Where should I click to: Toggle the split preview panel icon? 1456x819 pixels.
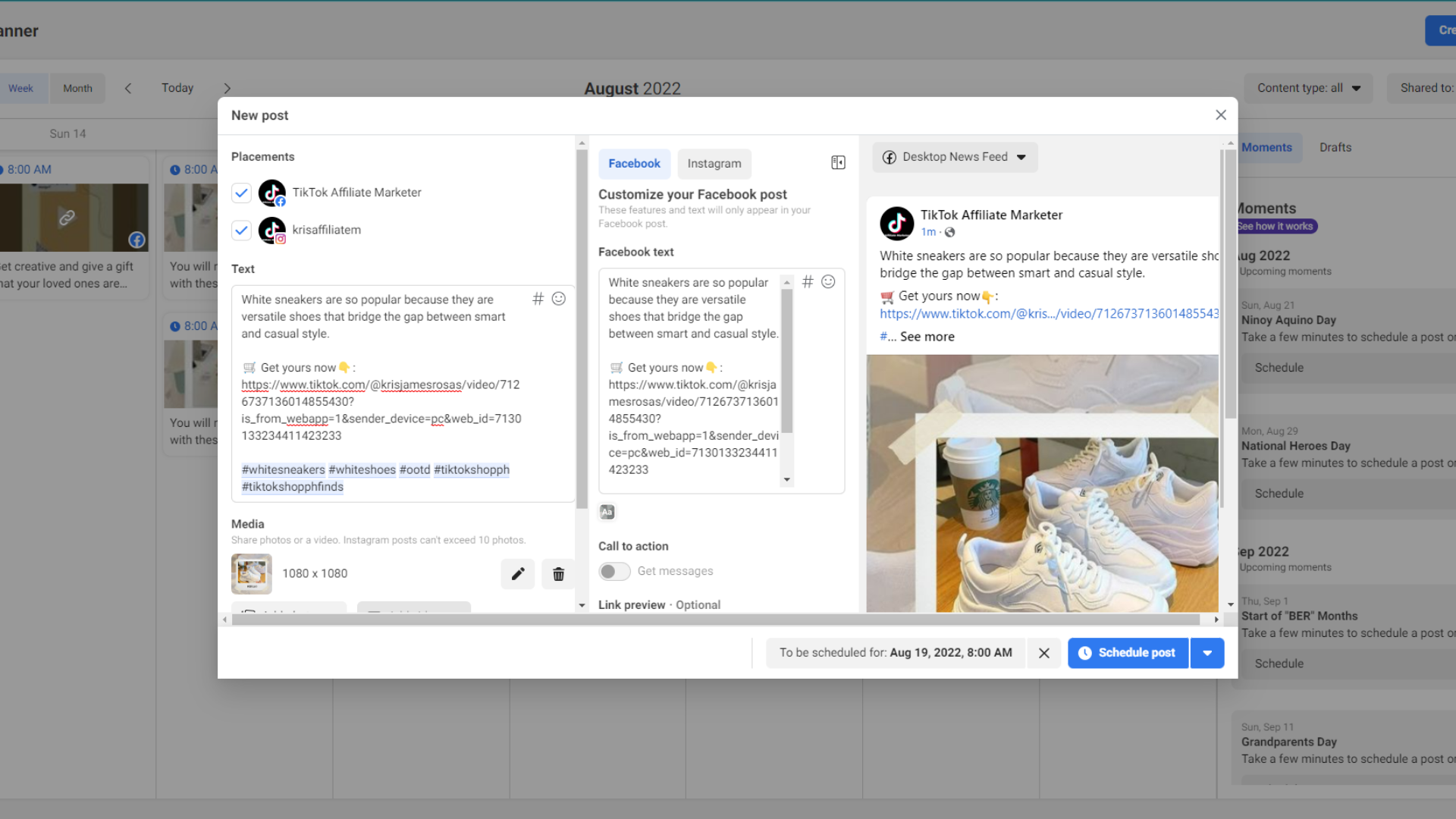point(838,163)
